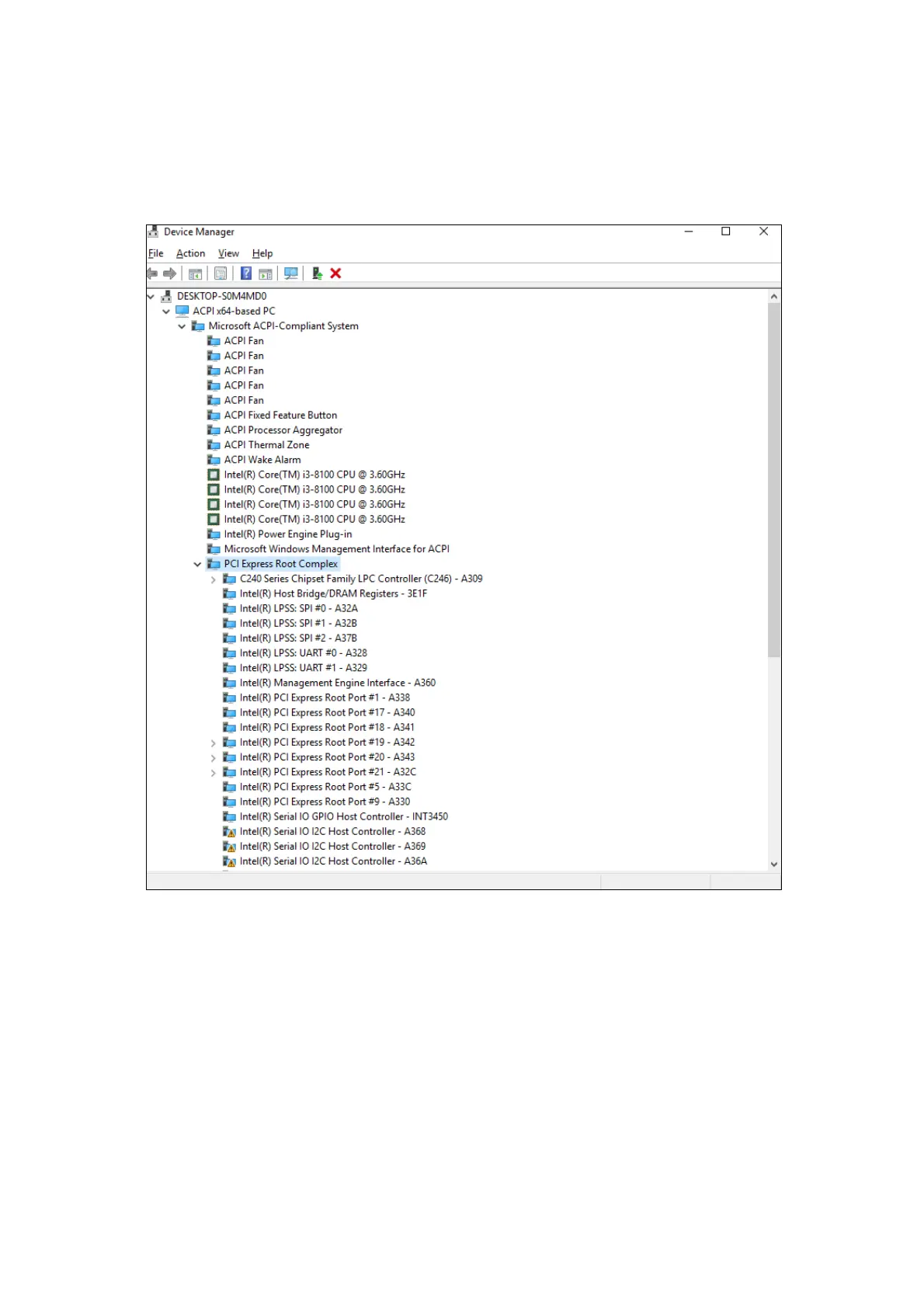Click icon beside Serial IO GPIO Host Controller
This screenshot has height=1308, width=924.
click(229, 817)
